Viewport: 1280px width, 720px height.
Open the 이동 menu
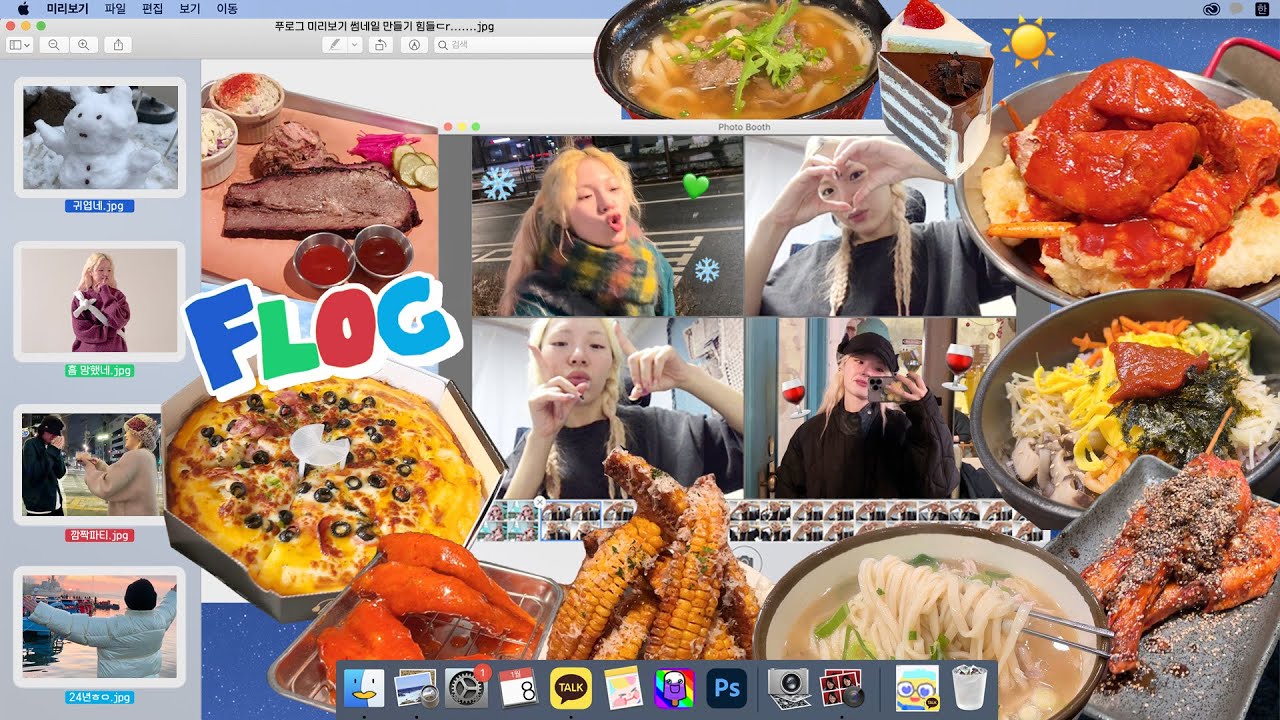click(x=227, y=8)
